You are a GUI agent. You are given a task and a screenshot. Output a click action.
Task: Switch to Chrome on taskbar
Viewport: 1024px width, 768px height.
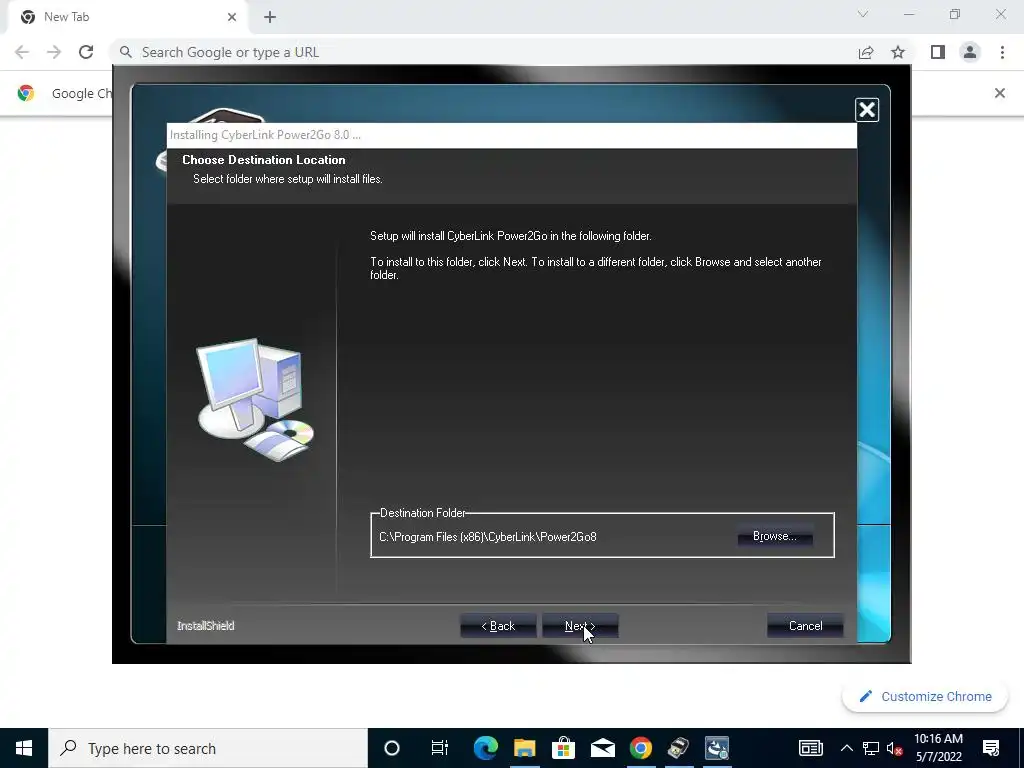[641, 748]
